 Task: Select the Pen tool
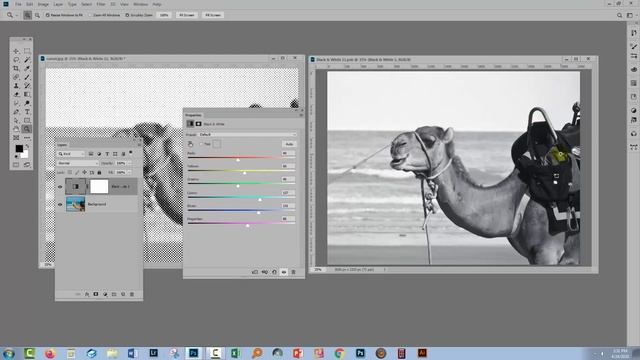(16, 111)
